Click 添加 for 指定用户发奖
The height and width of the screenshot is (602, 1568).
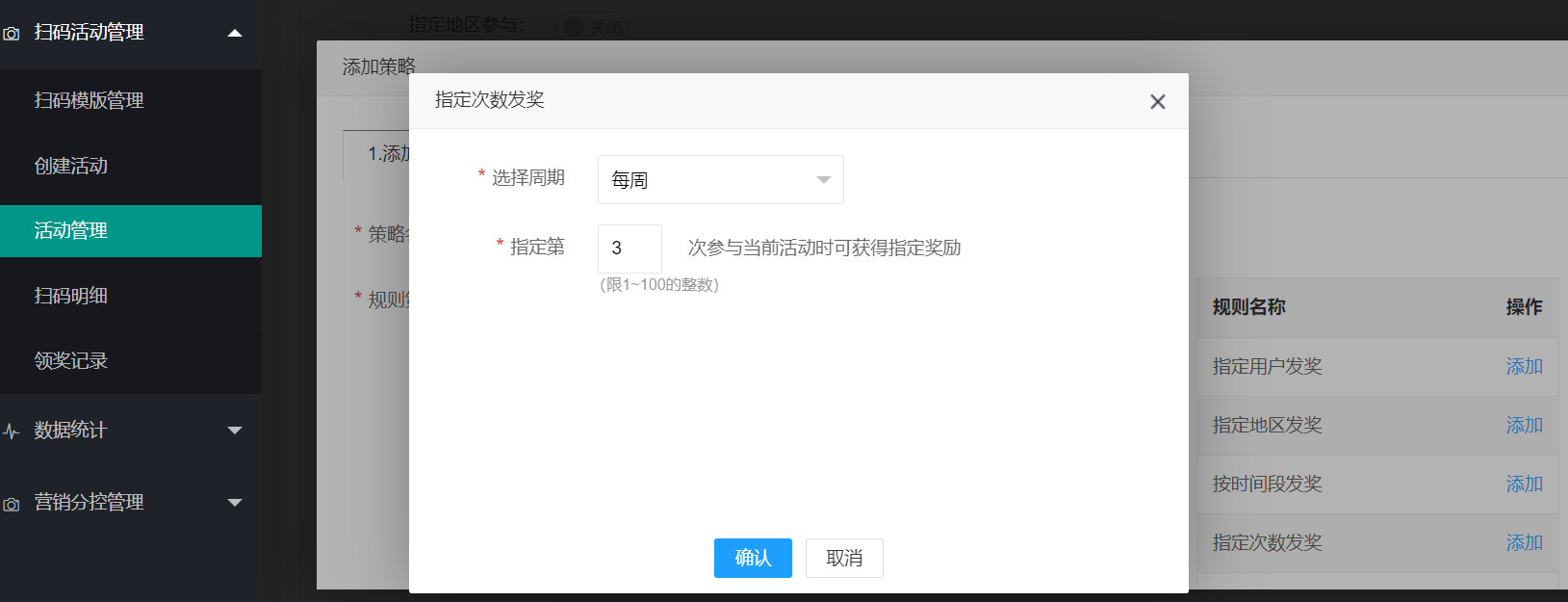point(1525,366)
